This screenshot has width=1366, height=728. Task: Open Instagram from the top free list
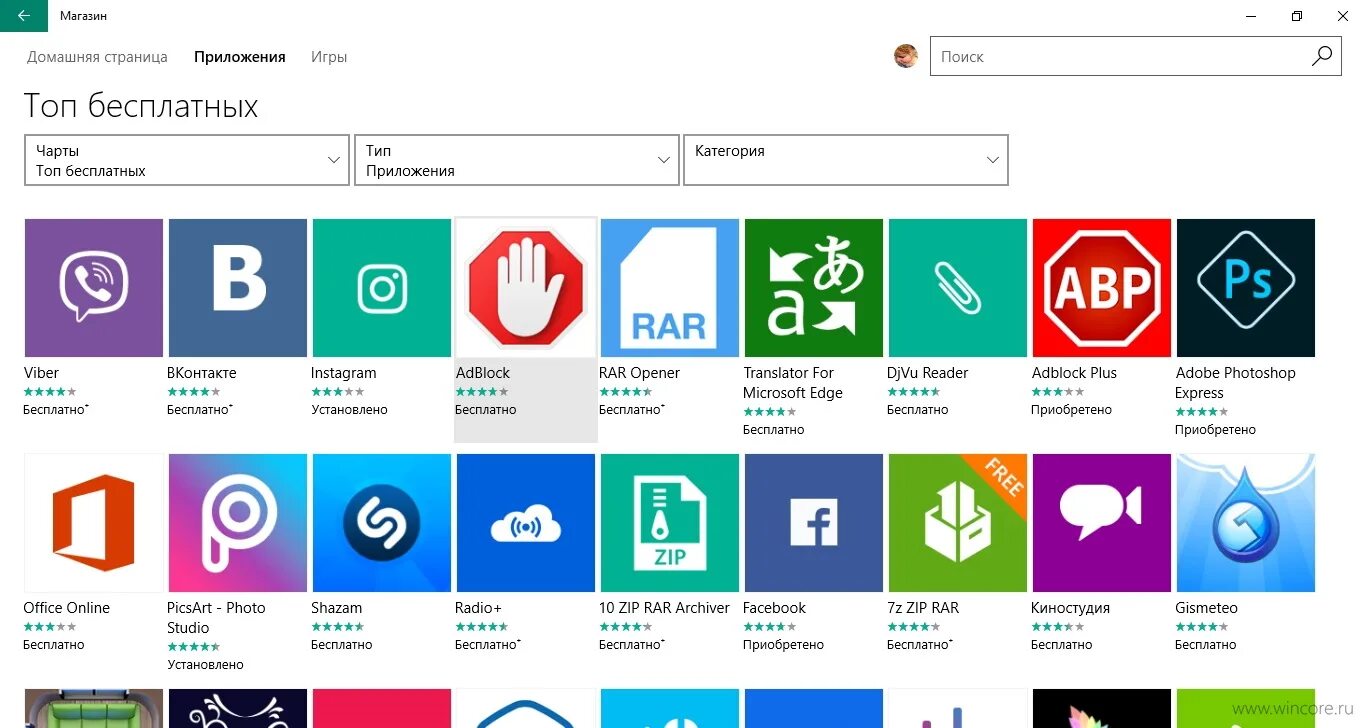tap(381, 287)
